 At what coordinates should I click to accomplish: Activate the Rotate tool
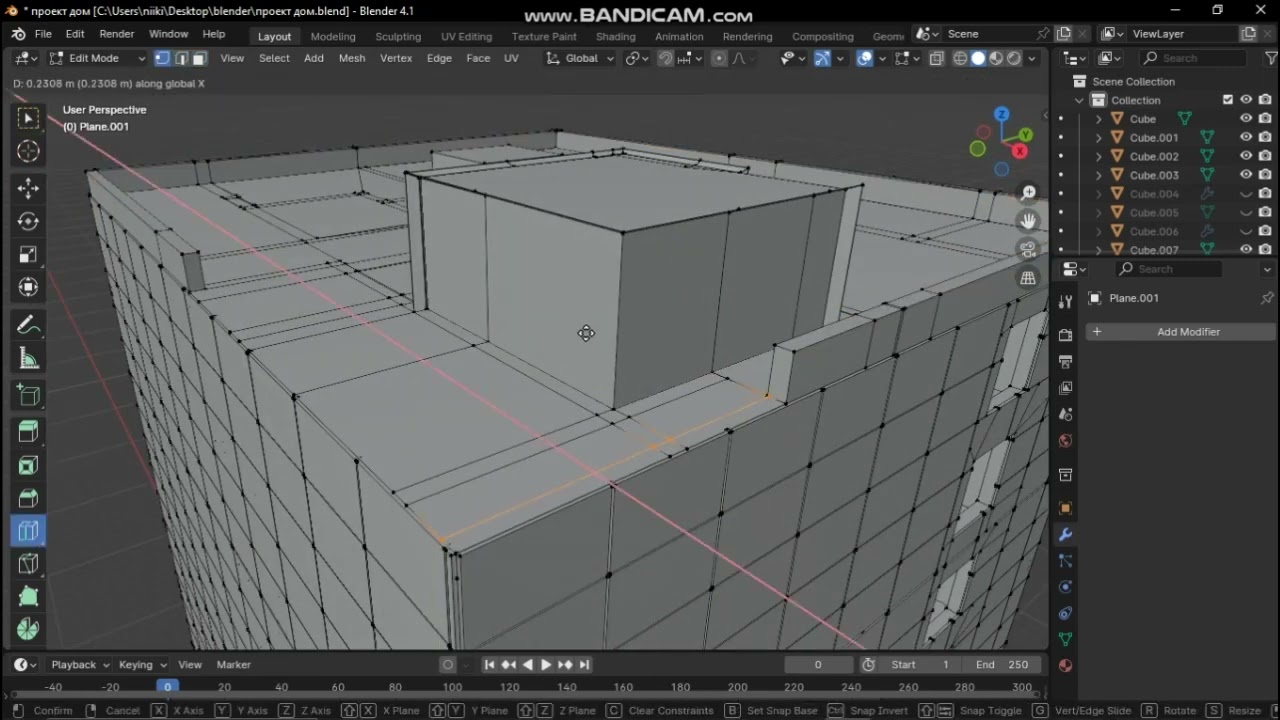(28, 221)
